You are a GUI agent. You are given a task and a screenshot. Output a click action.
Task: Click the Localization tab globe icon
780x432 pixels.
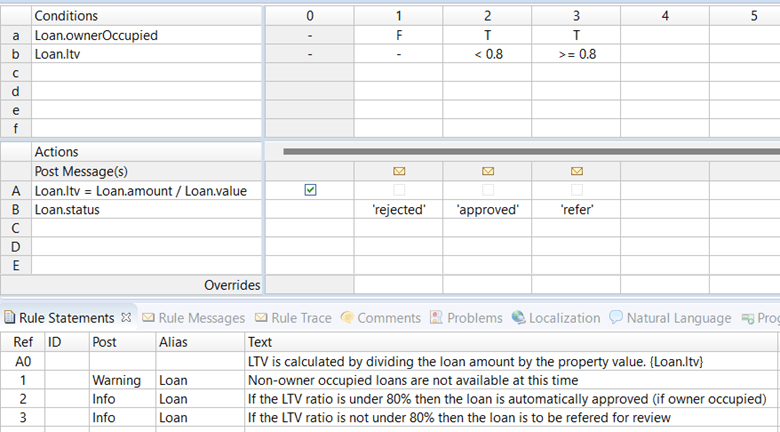(518, 318)
